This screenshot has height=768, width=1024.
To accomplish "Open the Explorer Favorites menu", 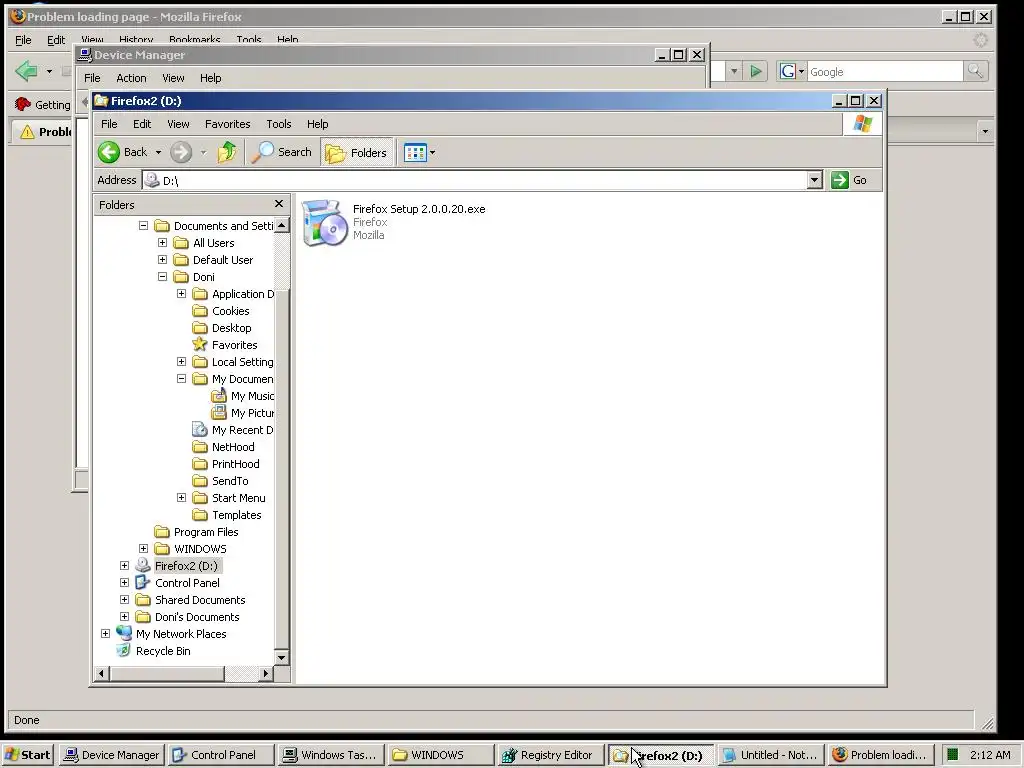I will click(227, 124).
